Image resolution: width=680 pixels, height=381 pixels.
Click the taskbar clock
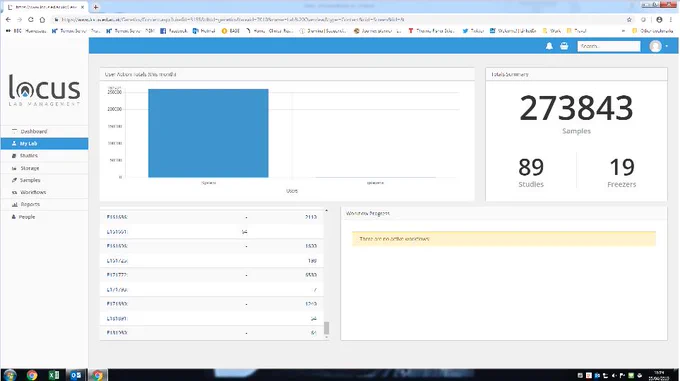(659, 375)
